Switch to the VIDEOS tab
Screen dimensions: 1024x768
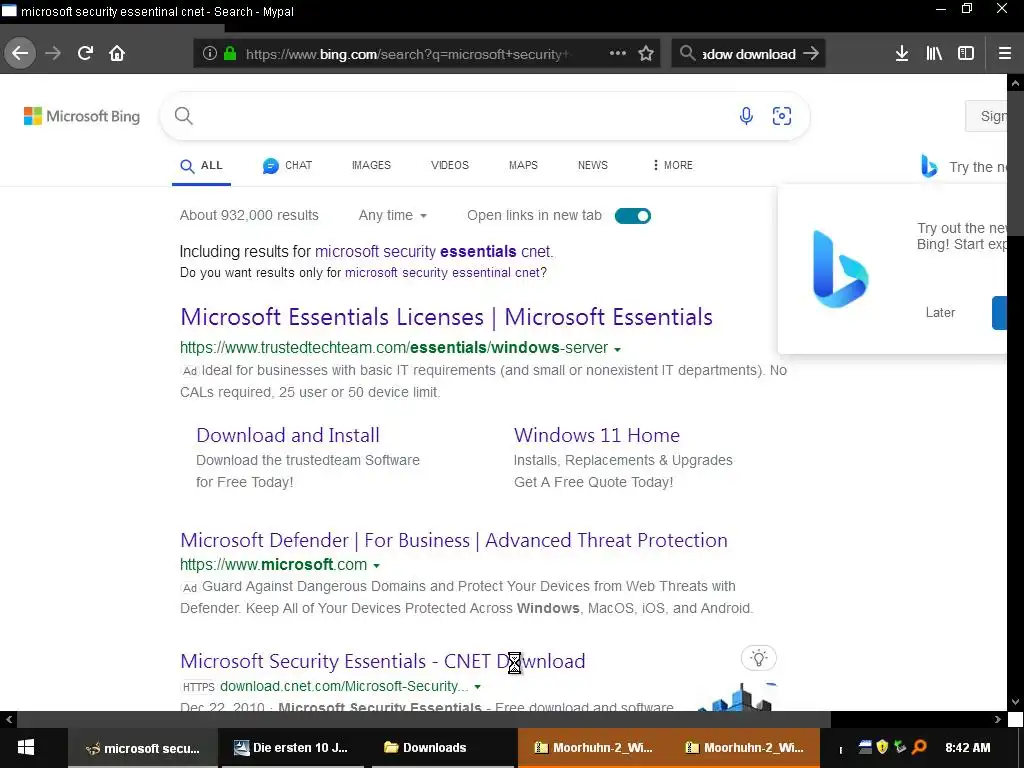pos(450,165)
